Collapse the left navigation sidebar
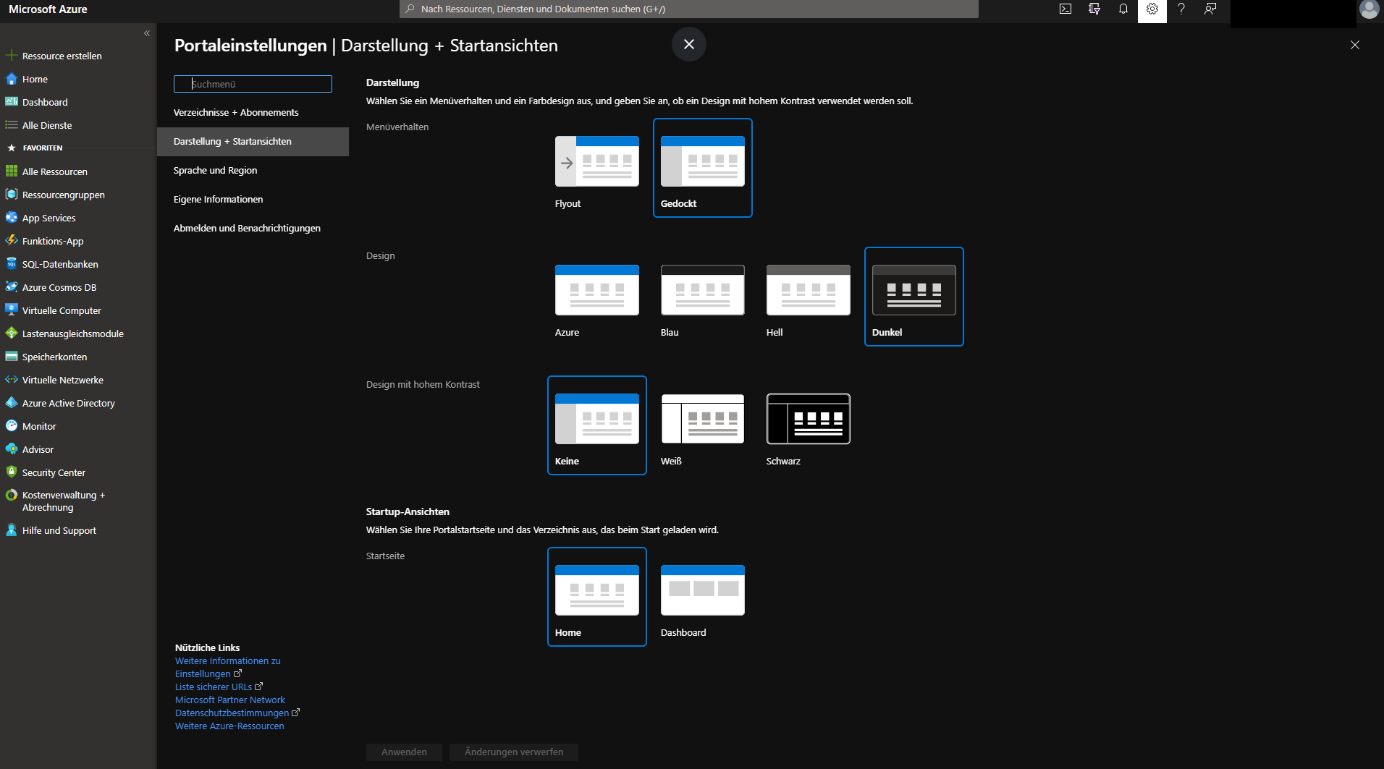 tap(147, 33)
